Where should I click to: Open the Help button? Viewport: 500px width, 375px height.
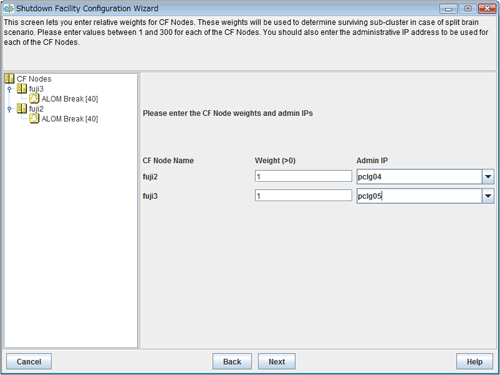coord(474,362)
